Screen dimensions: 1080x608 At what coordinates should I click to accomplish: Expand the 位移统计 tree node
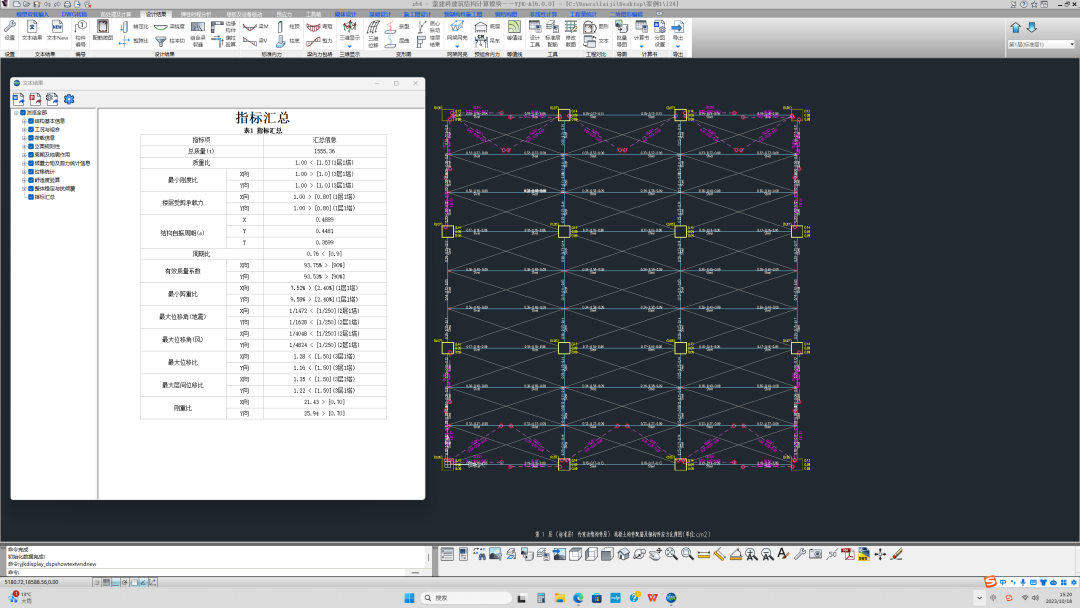point(24,171)
